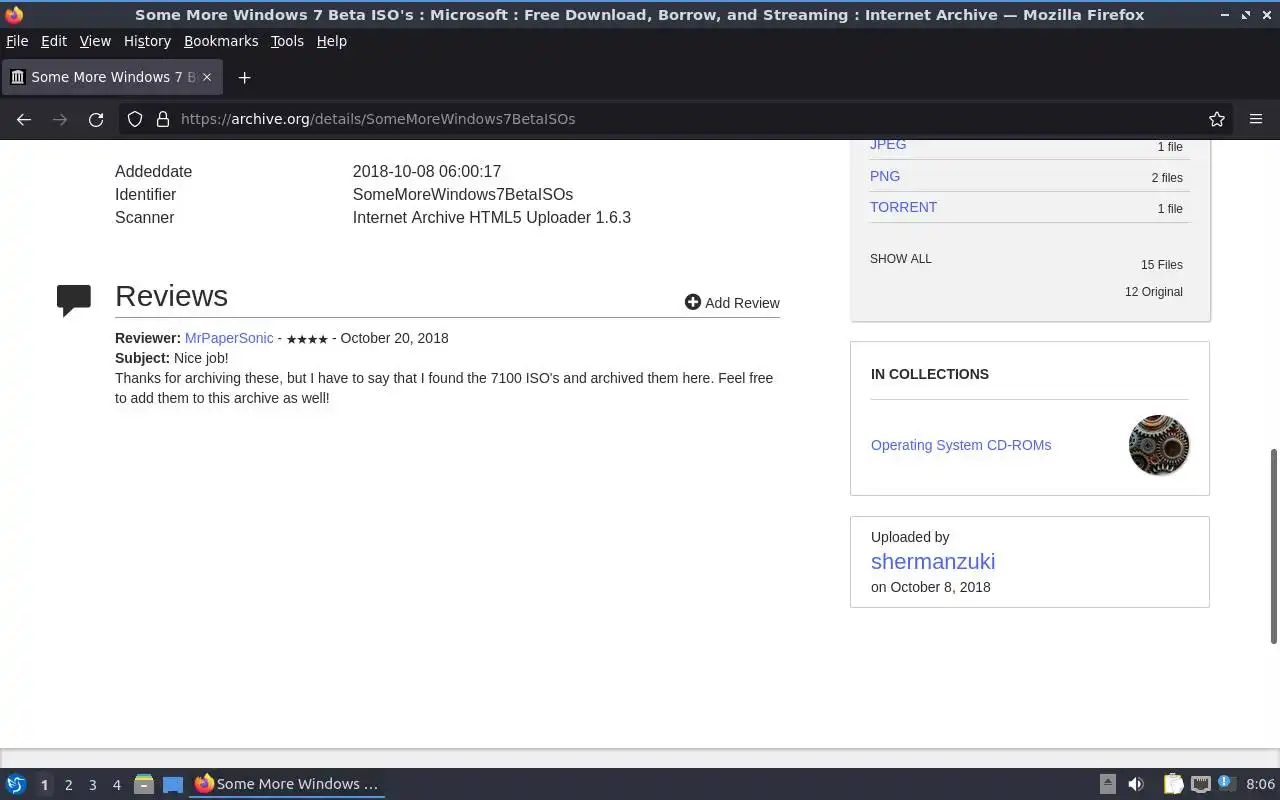Click the Firefox window button in taskbar

click(x=288, y=784)
